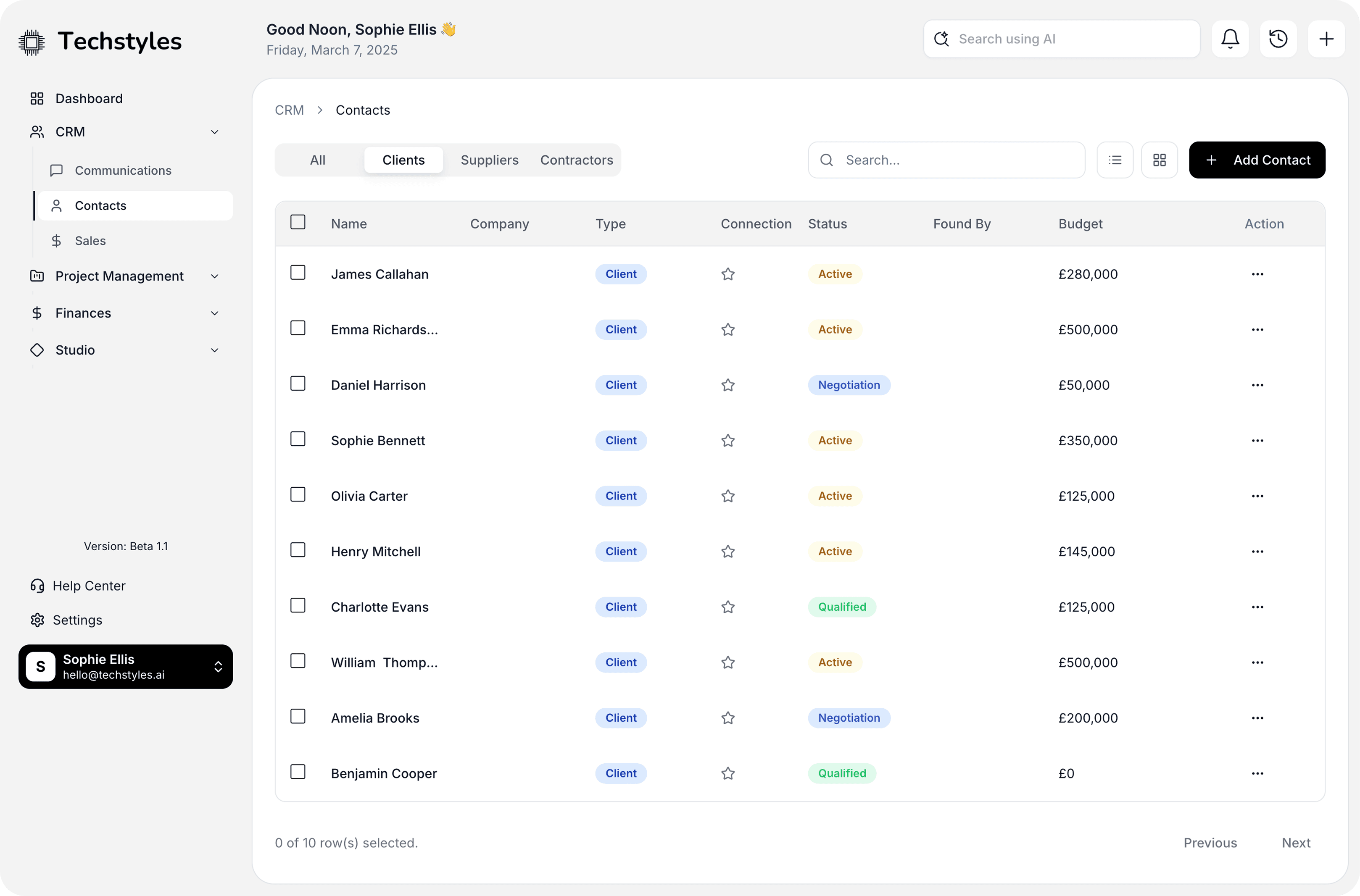Viewport: 1360px width, 896px height.
Task: Select the Clients tab
Action: [403, 160]
